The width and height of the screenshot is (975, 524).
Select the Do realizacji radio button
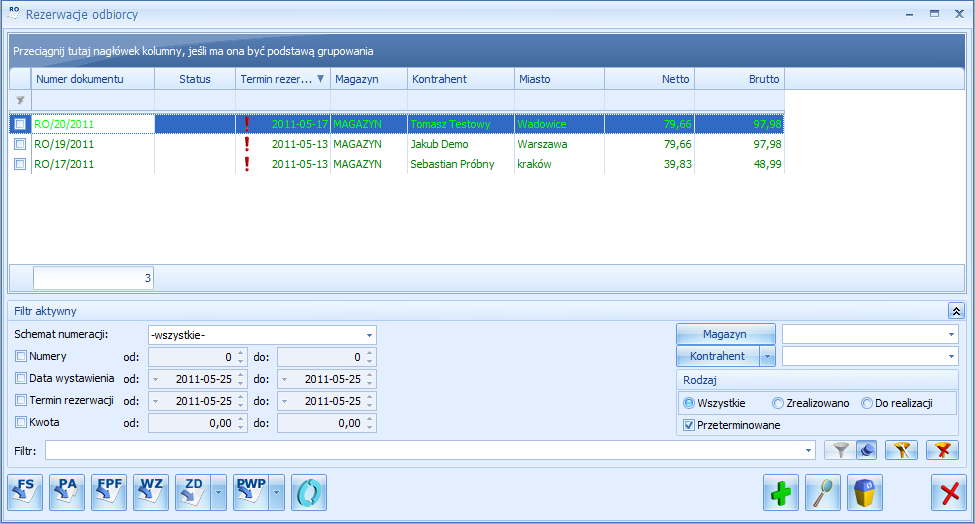click(x=867, y=403)
